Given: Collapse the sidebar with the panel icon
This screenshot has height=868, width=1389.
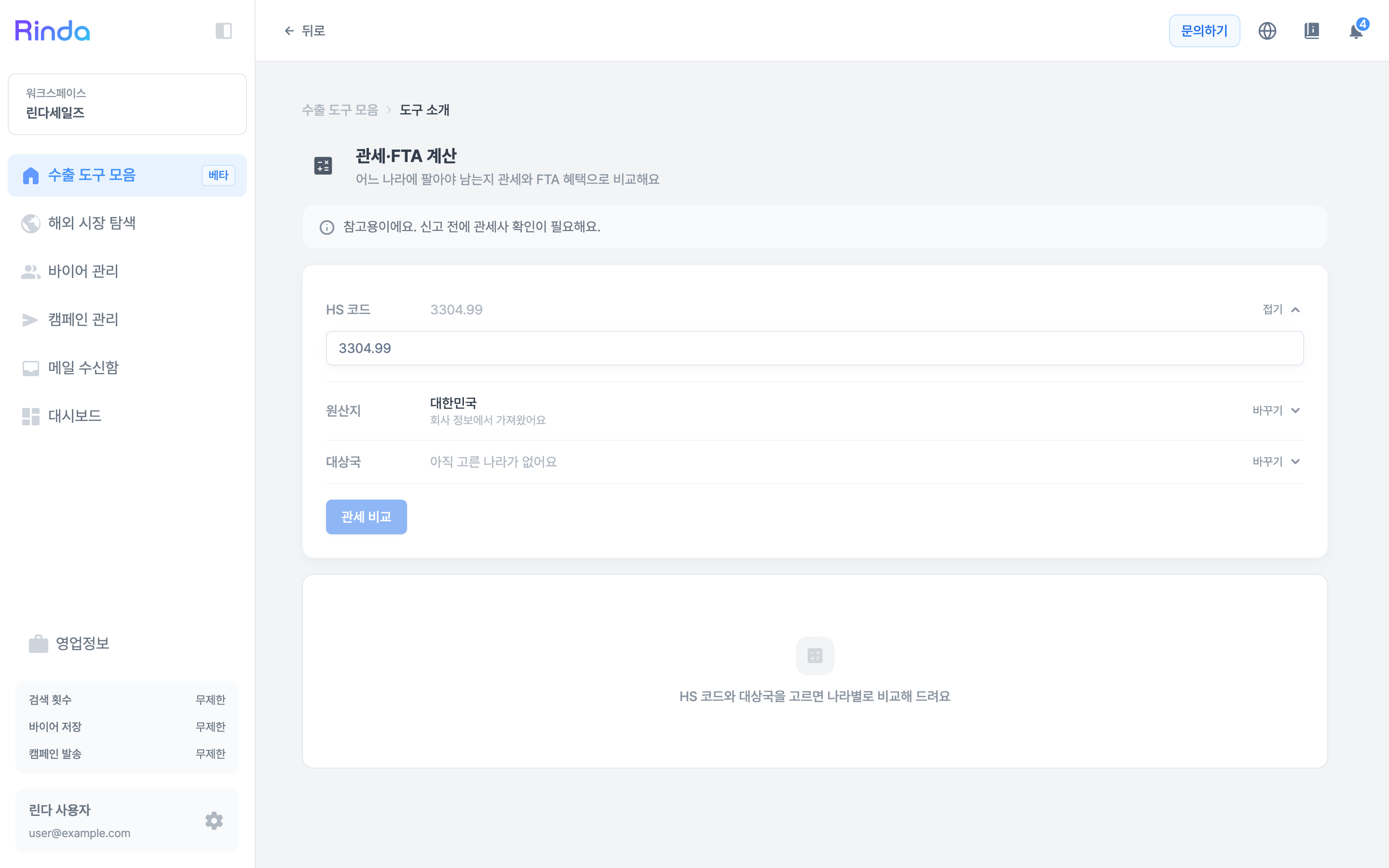Looking at the screenshot, I should (223, 30).
